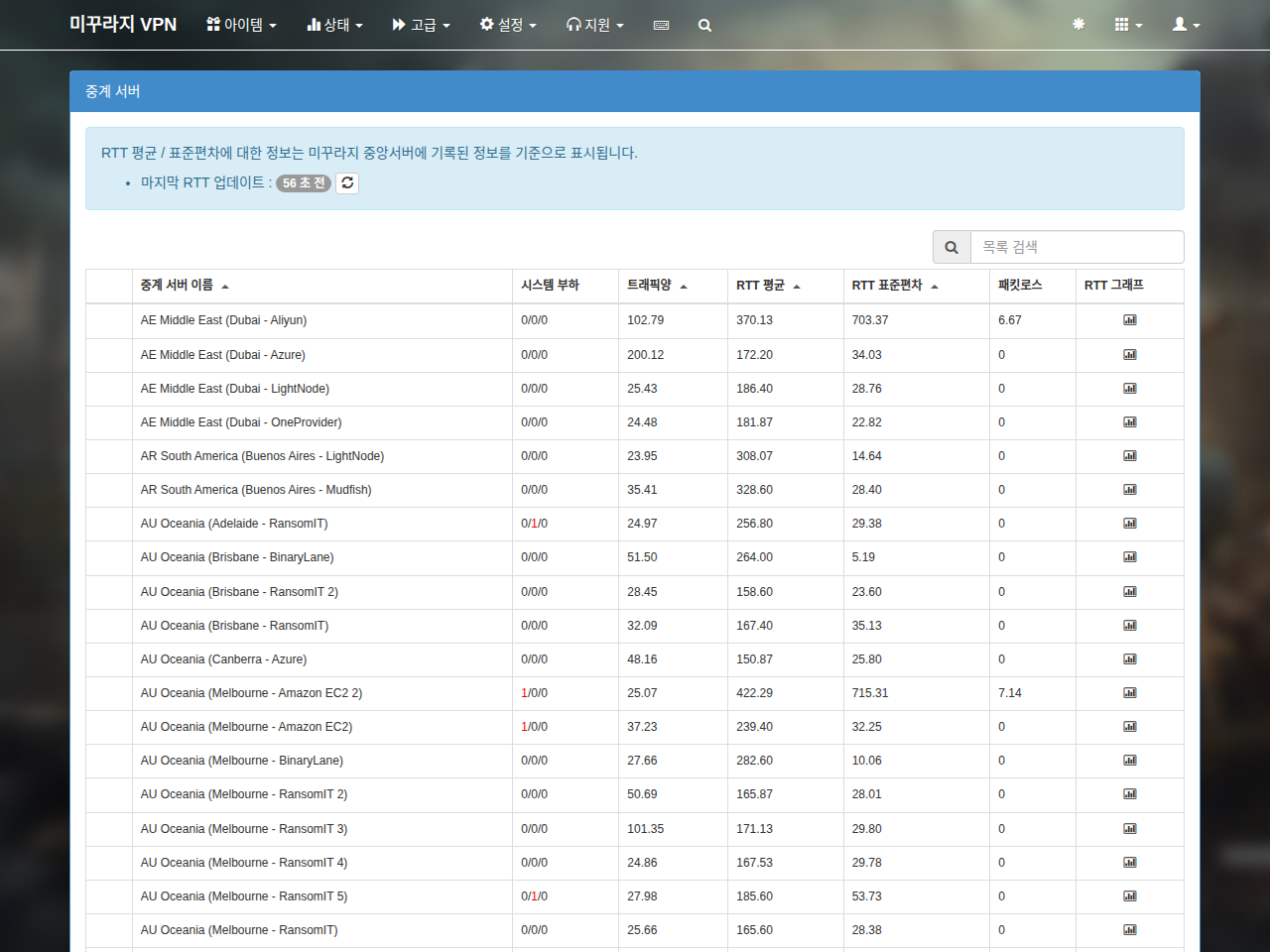Image resolution: width=1270 pixels, height=952 pixels.
Task: Click the search magnifier in top navbar
Action: (704, 25)
